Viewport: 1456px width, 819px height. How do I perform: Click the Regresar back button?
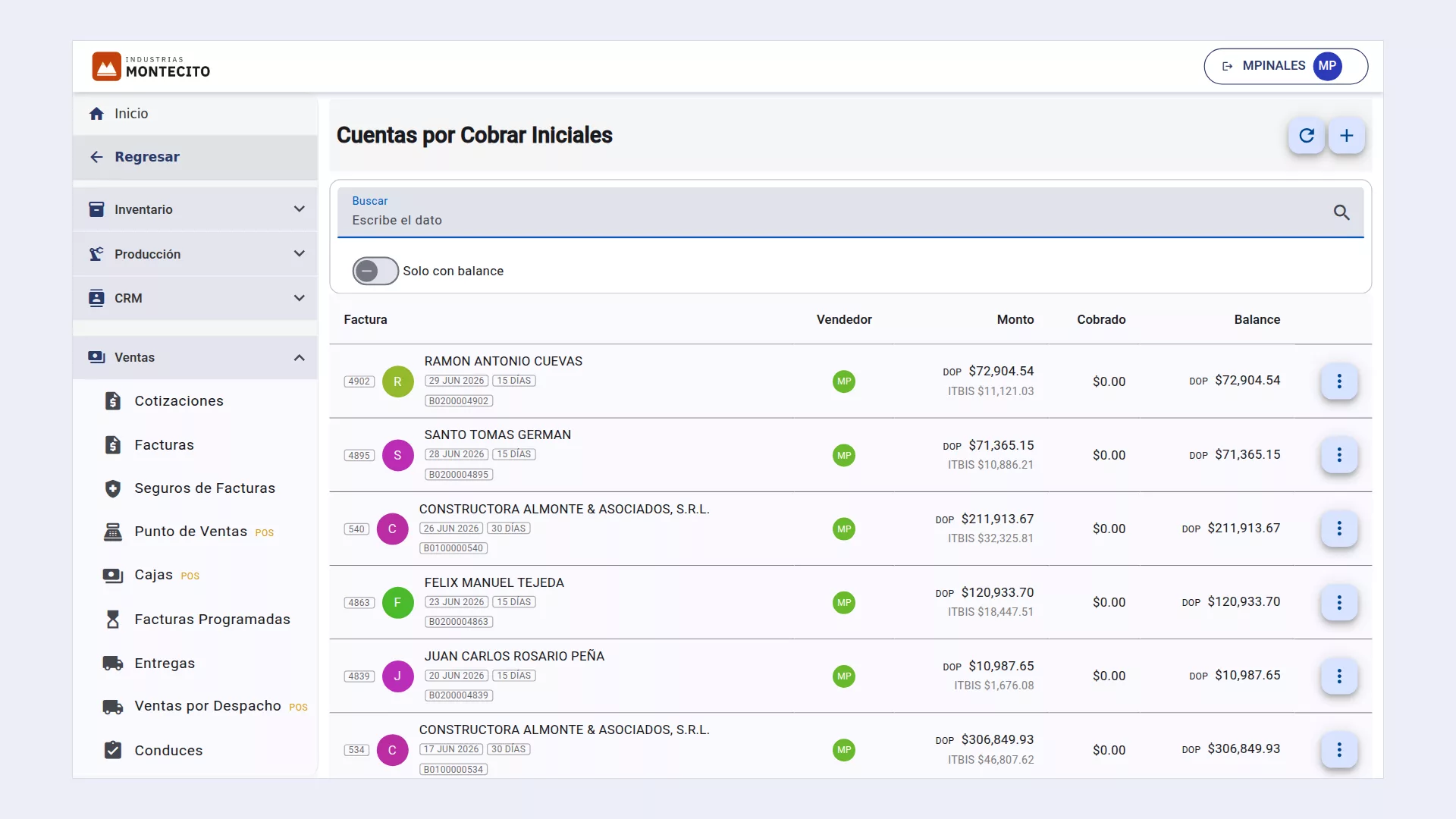click(195, 157)
